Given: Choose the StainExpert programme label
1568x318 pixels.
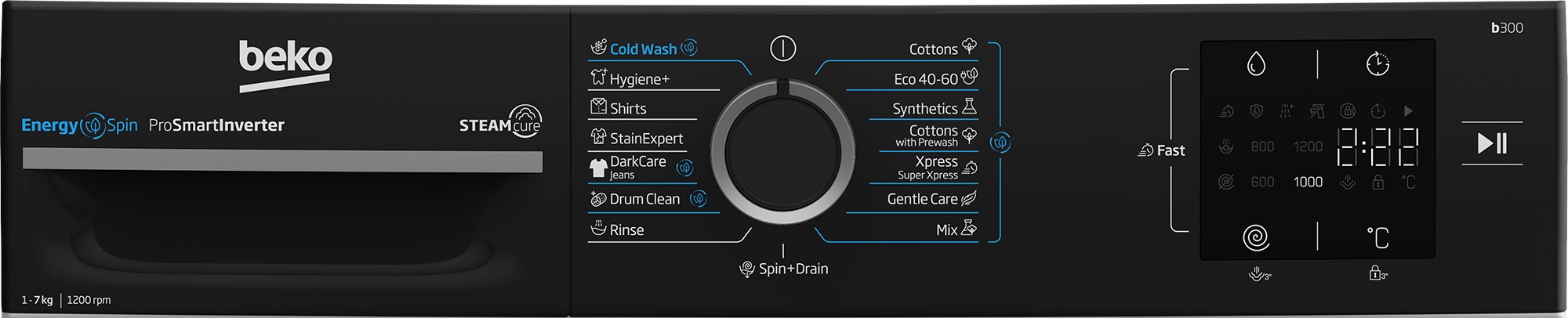Looking at the screenshot, I should (x=646, y=139).
